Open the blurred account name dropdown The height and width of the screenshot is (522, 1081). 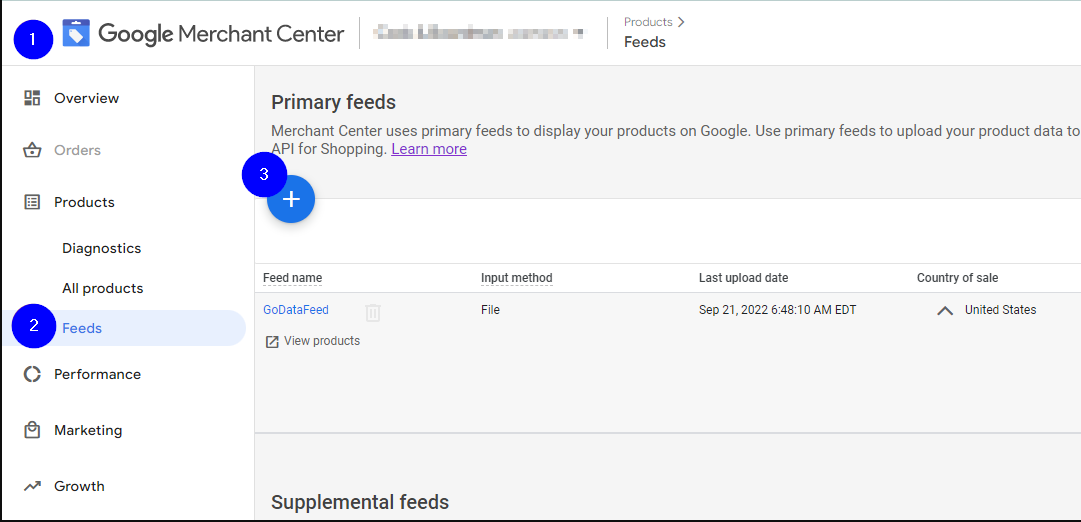coord(479,33)
